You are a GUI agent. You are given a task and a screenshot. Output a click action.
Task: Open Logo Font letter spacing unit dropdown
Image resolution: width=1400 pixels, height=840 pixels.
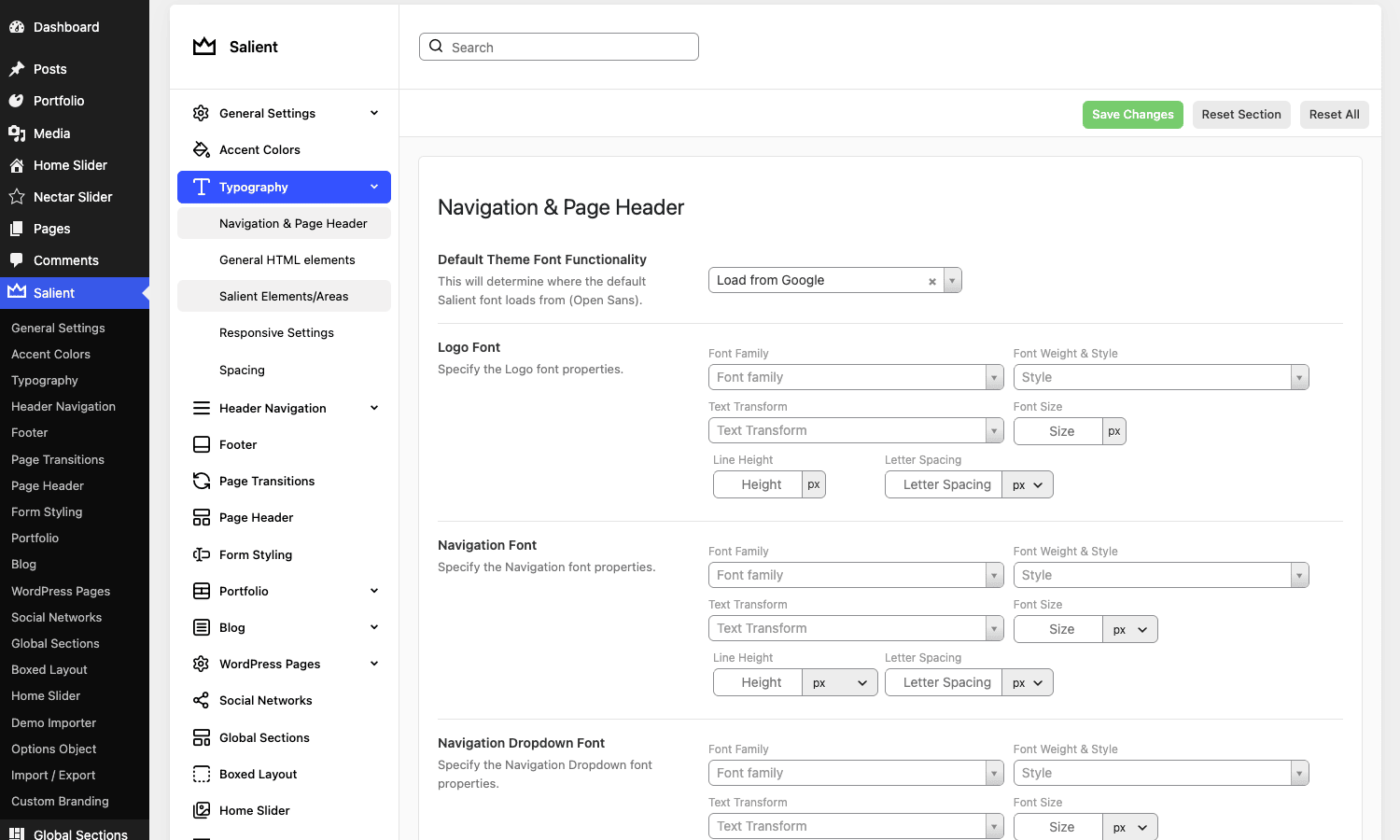1028,484
